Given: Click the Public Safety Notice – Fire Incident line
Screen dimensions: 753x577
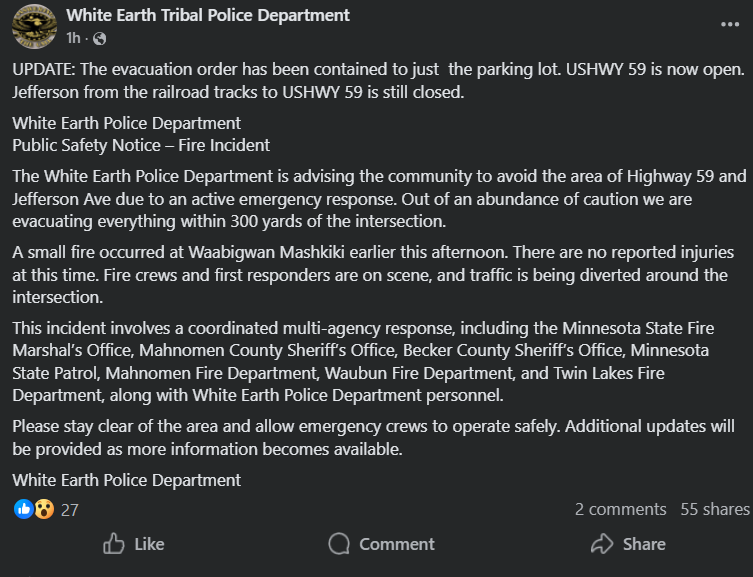Looking at the screenshot, I should [140, 145].
